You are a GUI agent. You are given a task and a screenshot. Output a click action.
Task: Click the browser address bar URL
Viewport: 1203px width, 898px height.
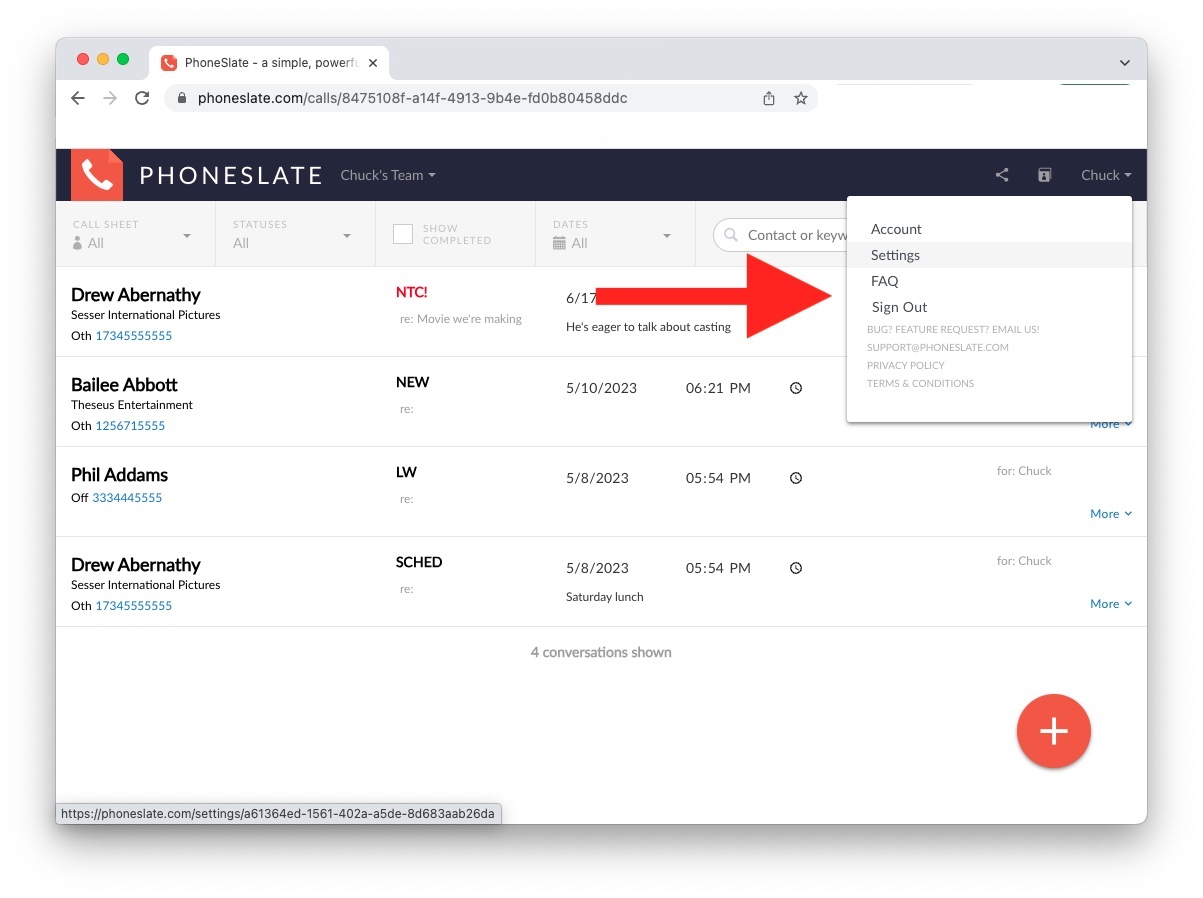[412, 98]
